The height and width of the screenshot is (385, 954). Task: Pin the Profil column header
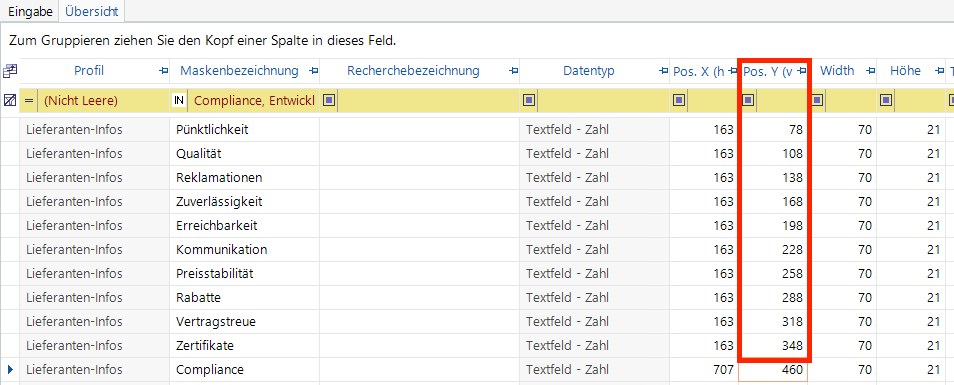[163, 71]
